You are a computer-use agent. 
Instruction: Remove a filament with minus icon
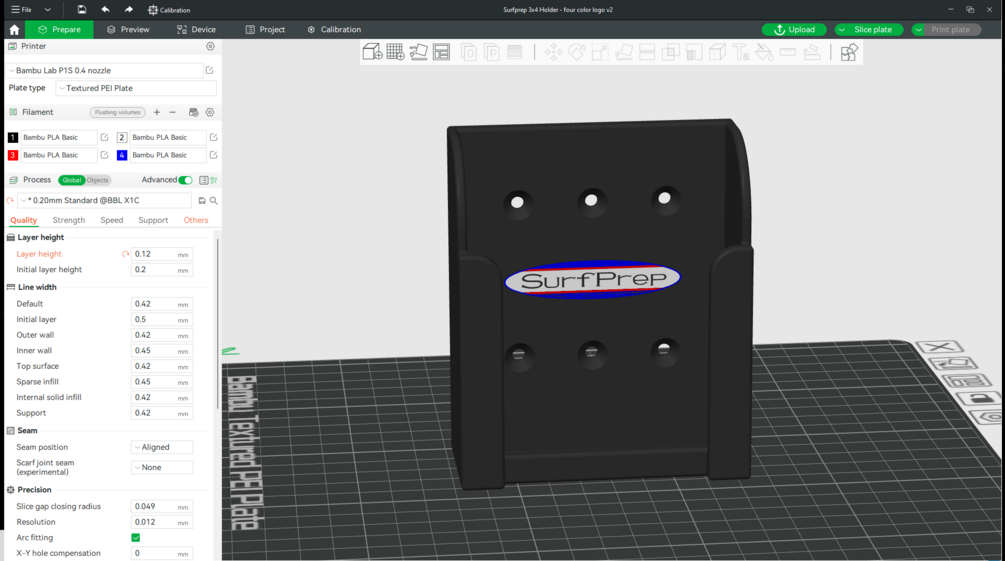coord(172,112)
